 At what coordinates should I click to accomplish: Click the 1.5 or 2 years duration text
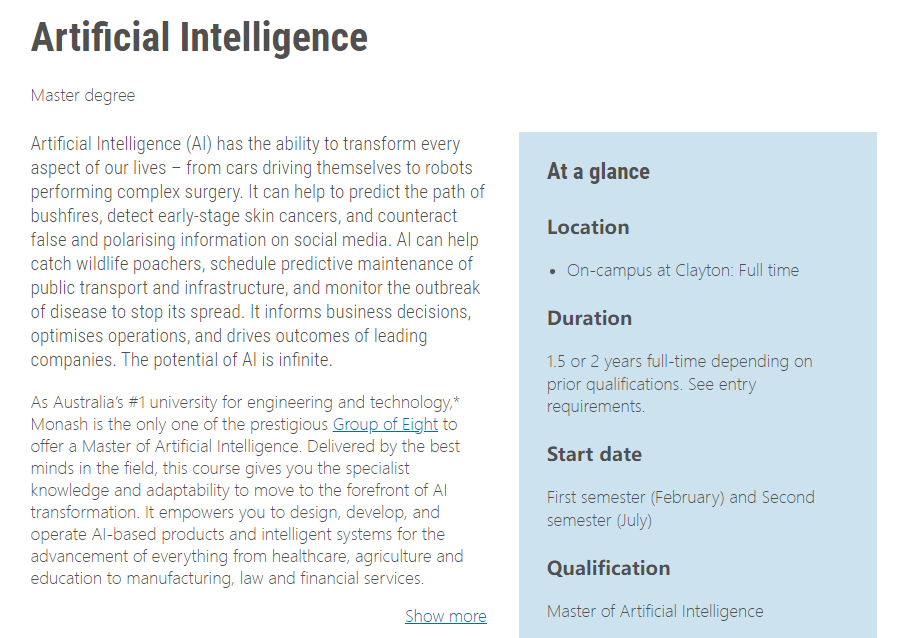[679, 361]
